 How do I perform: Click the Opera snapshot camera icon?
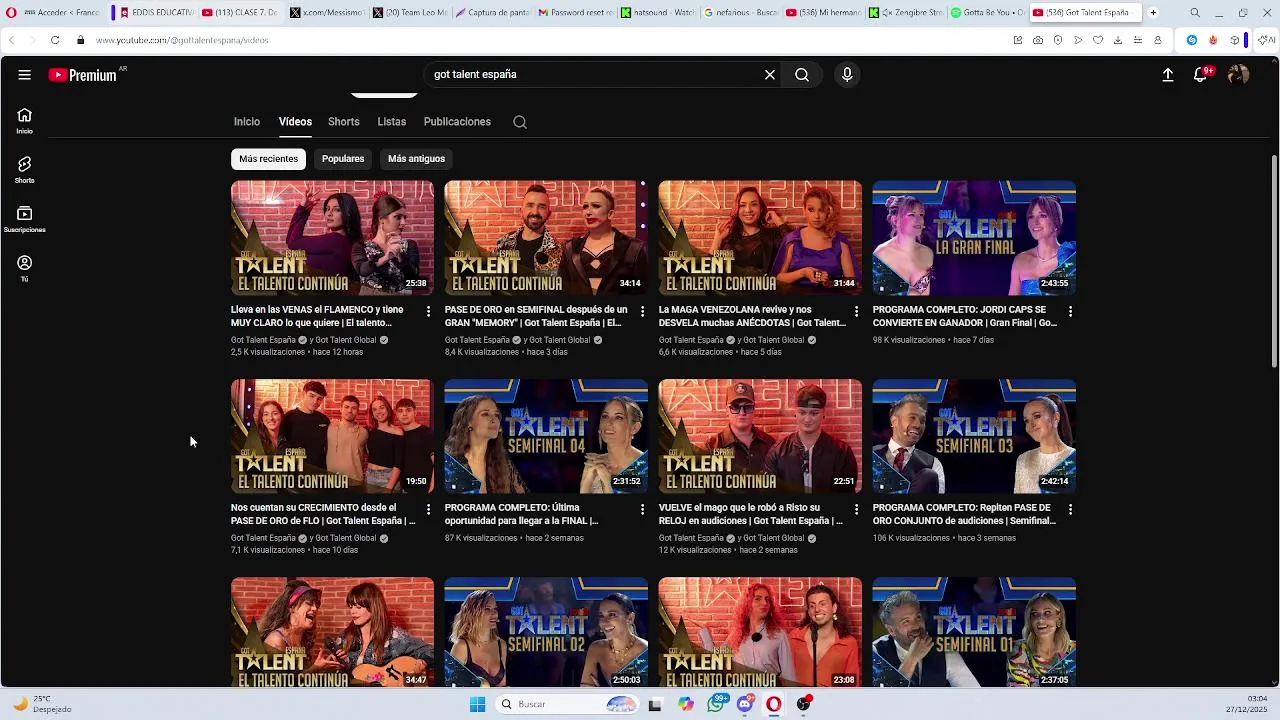(x=1038, y=40)
